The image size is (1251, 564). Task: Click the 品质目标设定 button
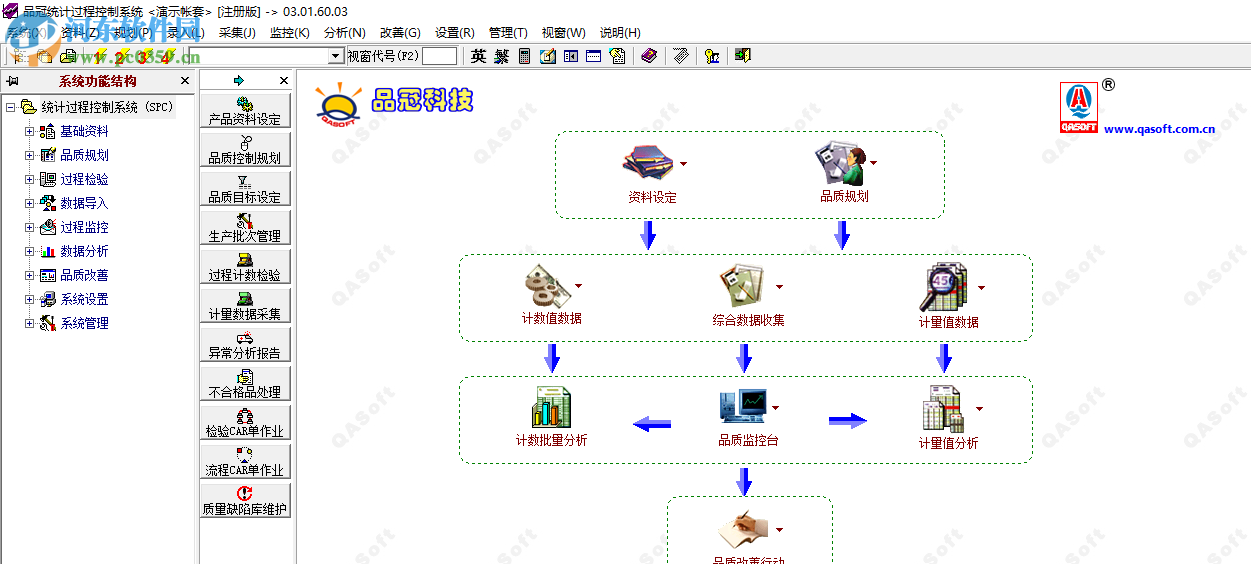tap(245, 188)
